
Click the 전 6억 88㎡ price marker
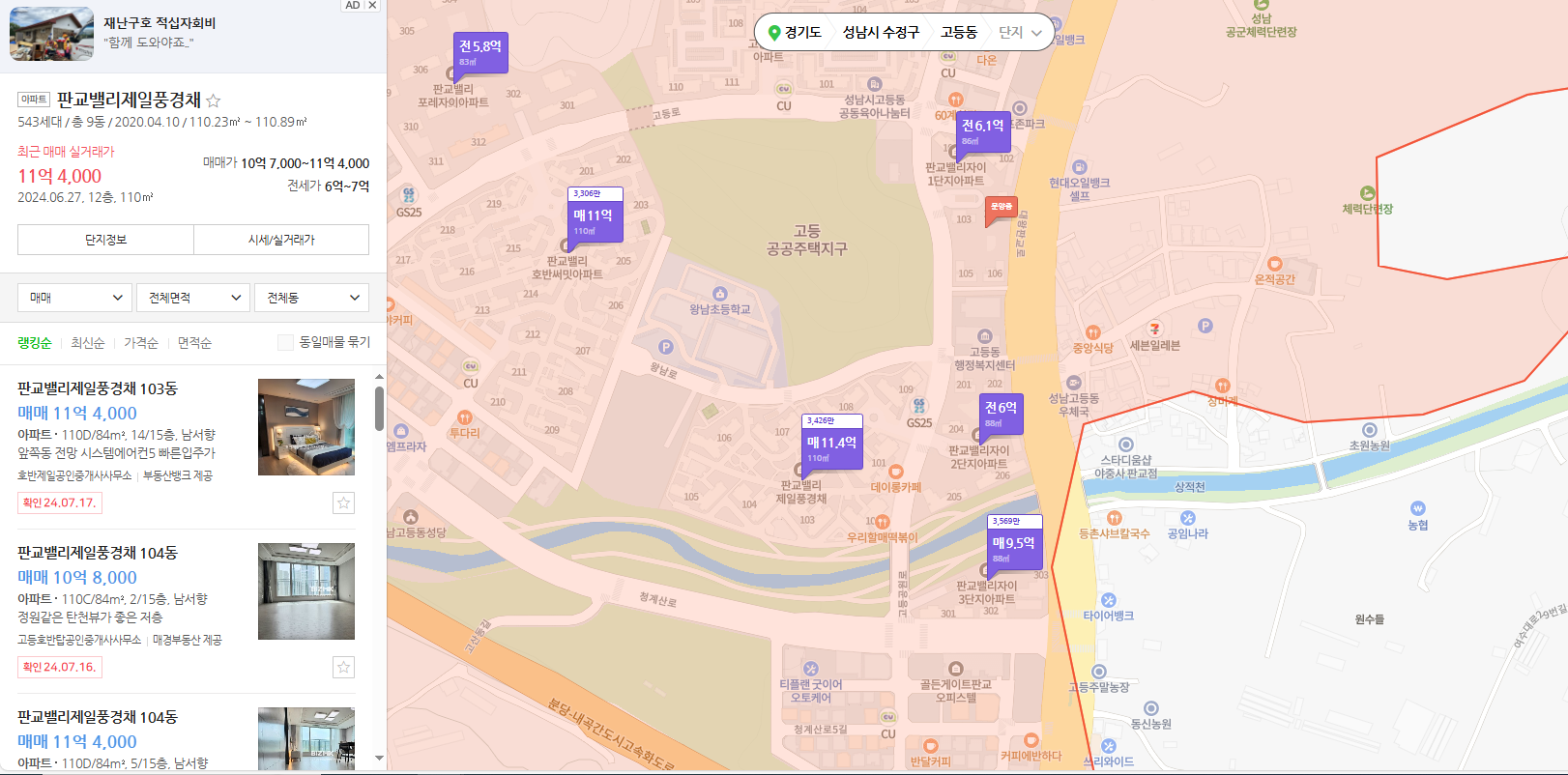1001,415
